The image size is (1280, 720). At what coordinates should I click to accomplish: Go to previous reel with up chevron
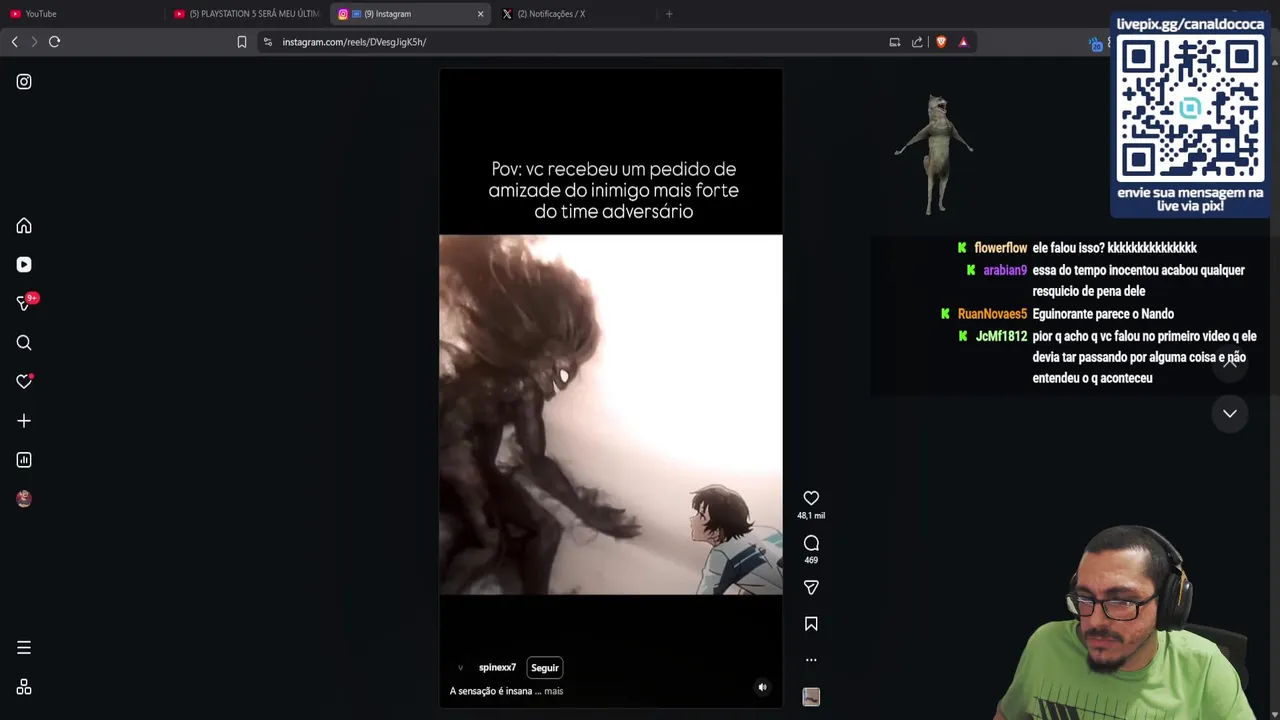click(1230, 363)
